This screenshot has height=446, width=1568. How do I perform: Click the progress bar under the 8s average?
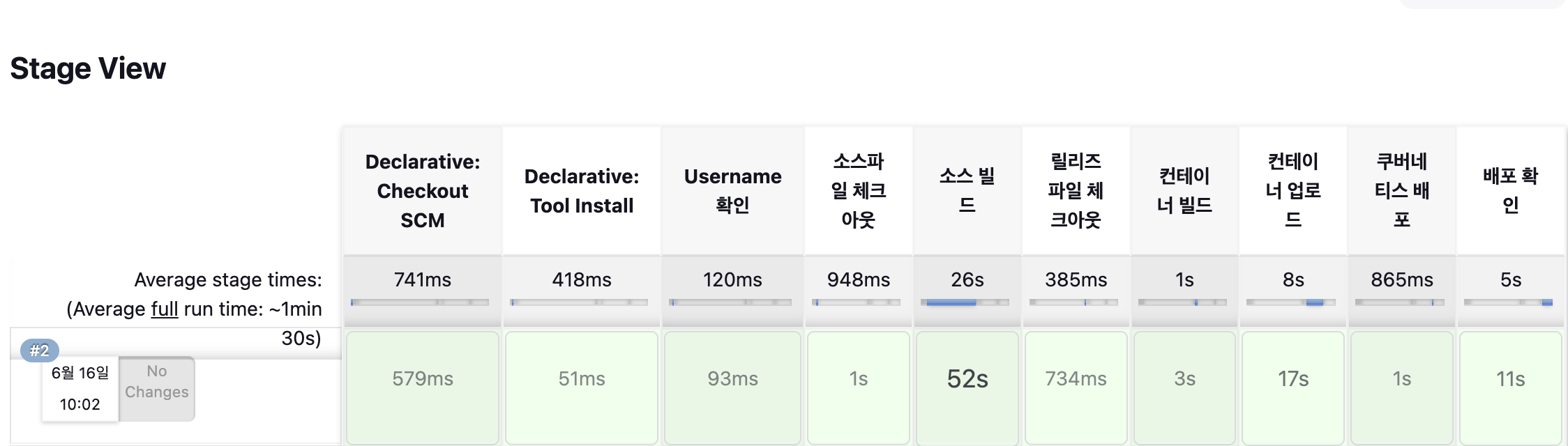tap(1292, 302)
